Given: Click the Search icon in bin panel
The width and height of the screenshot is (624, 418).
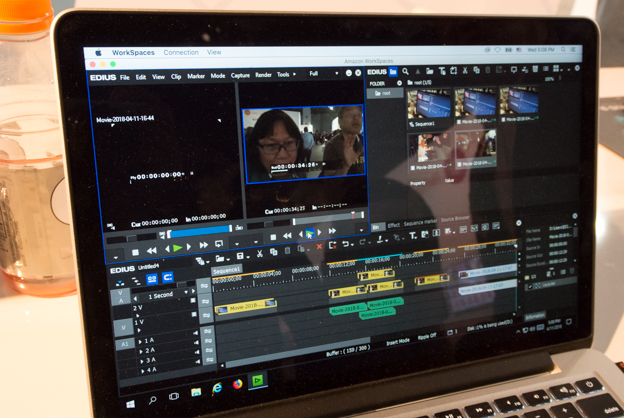Looking at the screenshot, I should [x=405, y=72].
